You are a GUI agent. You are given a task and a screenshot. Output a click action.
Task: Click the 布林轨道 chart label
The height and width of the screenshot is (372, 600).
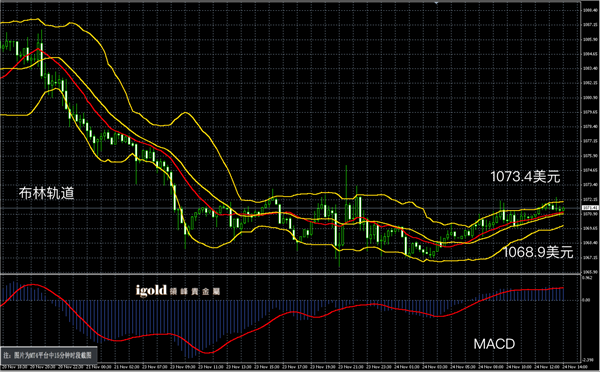(x=46, y=193)
